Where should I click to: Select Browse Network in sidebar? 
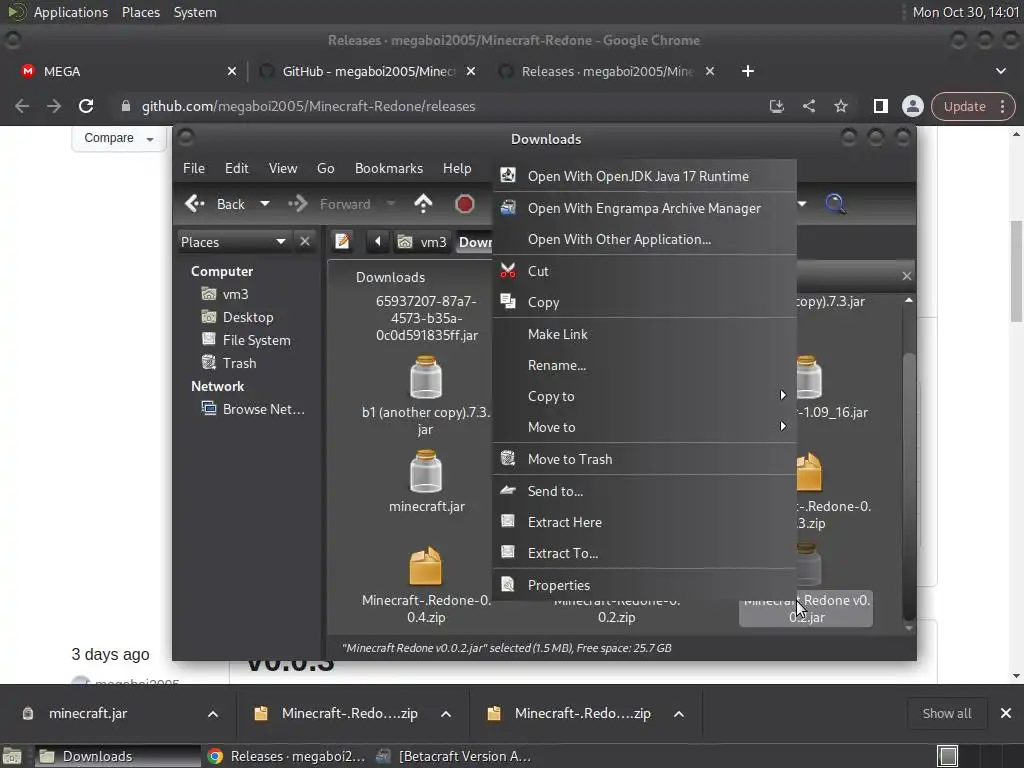point(253,409)
